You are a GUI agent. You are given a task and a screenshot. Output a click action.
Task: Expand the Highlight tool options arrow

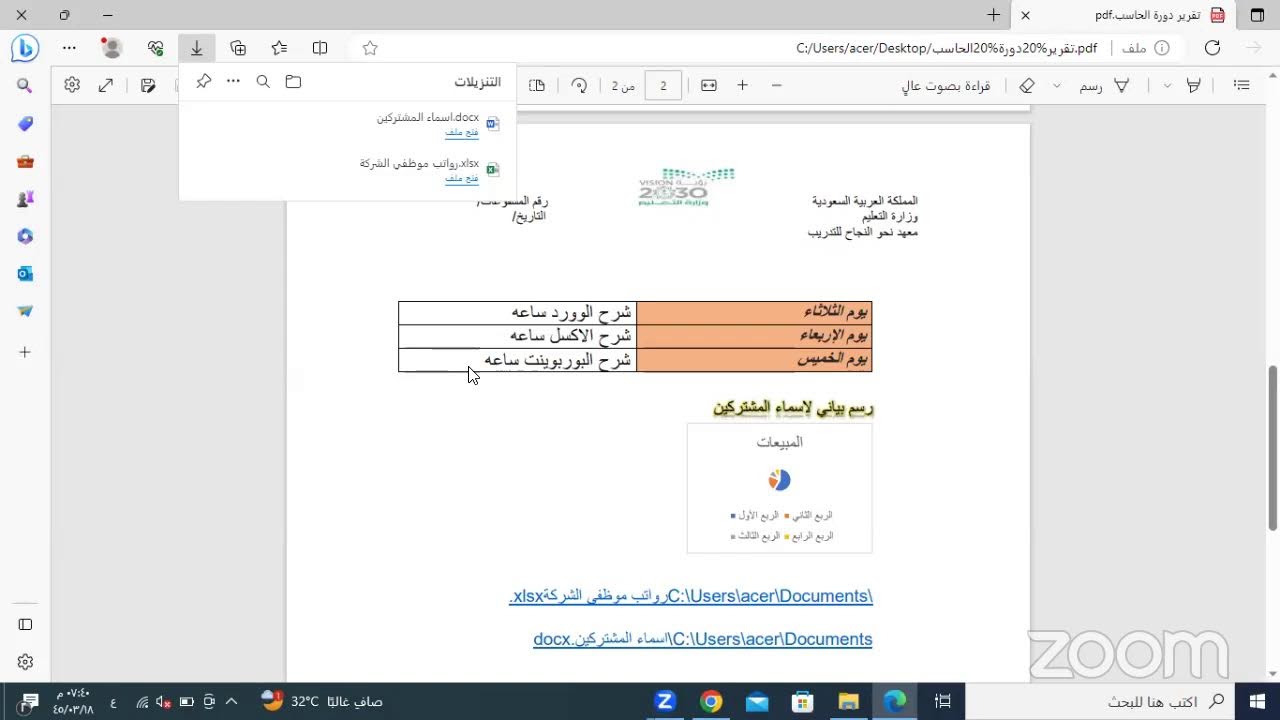coord(1167,85)
